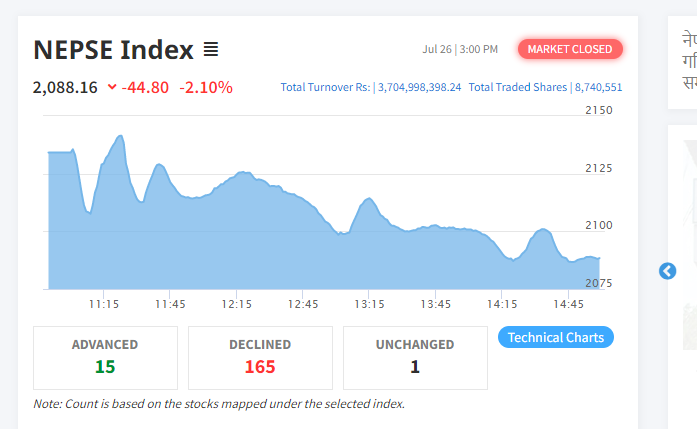Select the UNCHANGED 1 stock box

(x=415, y=357)
